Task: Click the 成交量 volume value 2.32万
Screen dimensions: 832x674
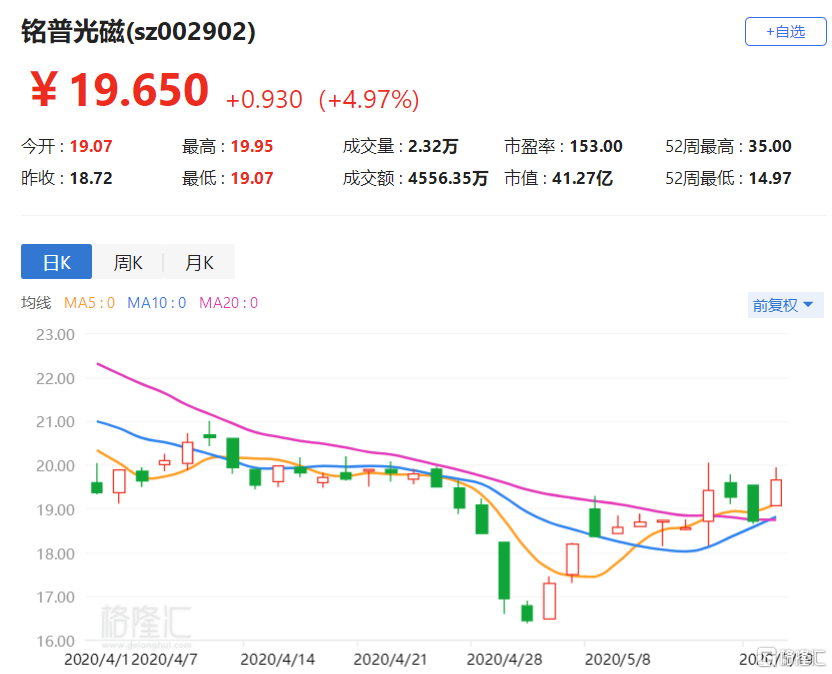Action: click(x=433, y=146)
